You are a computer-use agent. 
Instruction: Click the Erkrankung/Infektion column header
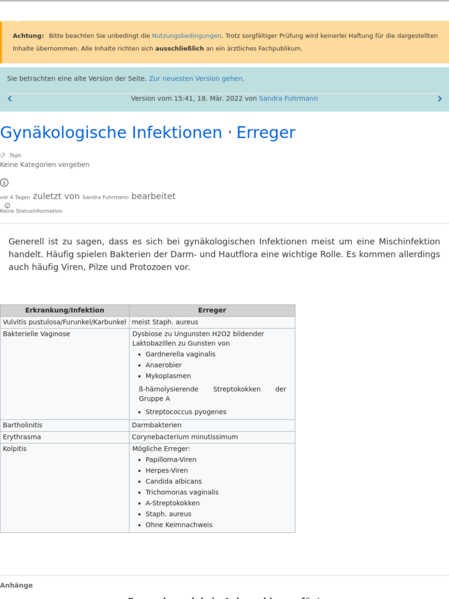tap(65, 310)
